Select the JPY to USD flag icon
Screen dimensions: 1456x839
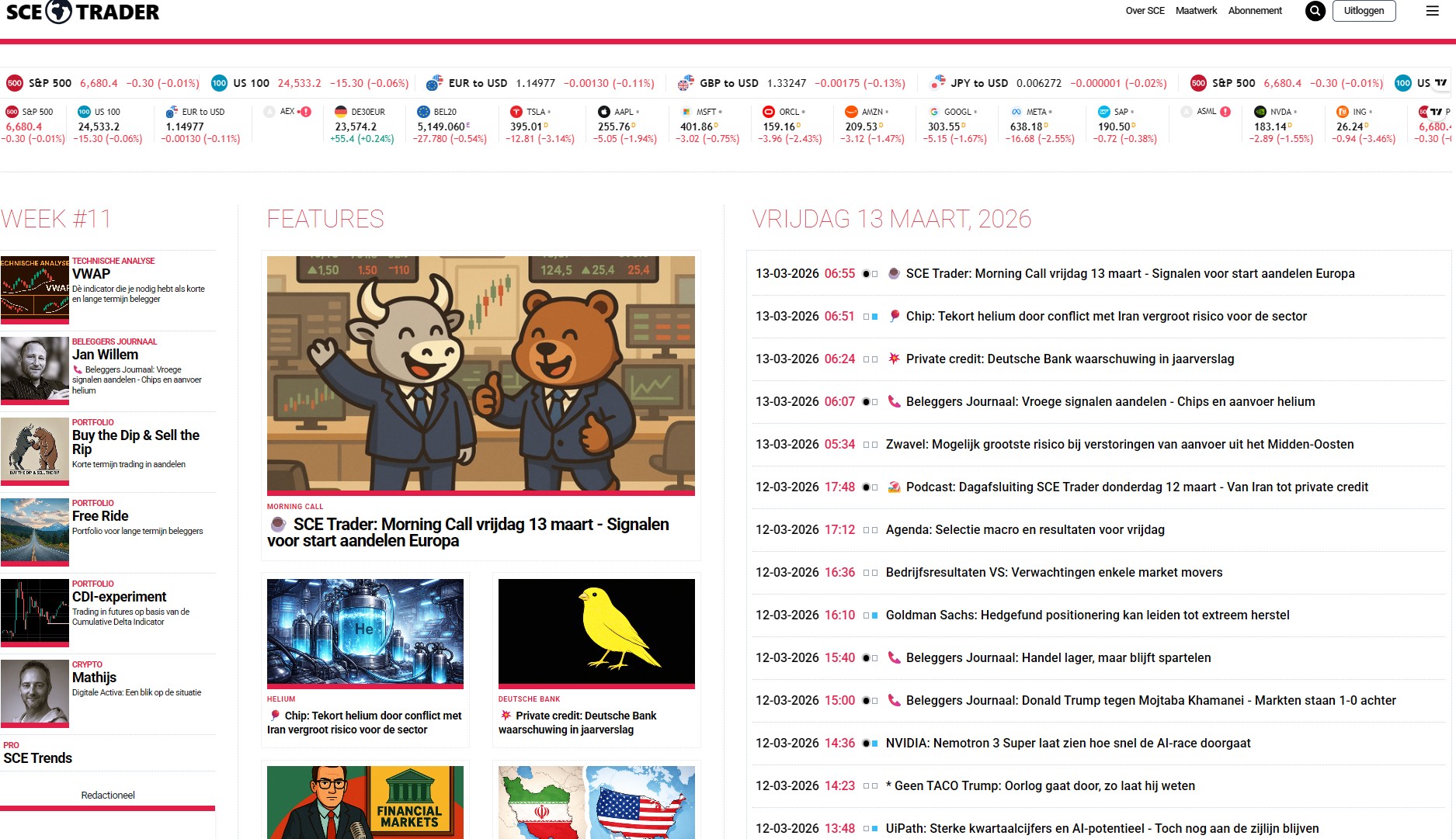(x=938, y=83)
